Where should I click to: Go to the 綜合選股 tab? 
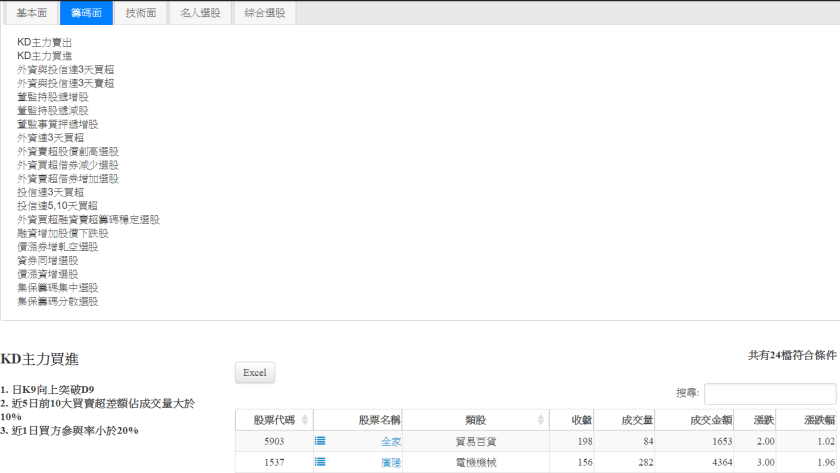[265, 13]
